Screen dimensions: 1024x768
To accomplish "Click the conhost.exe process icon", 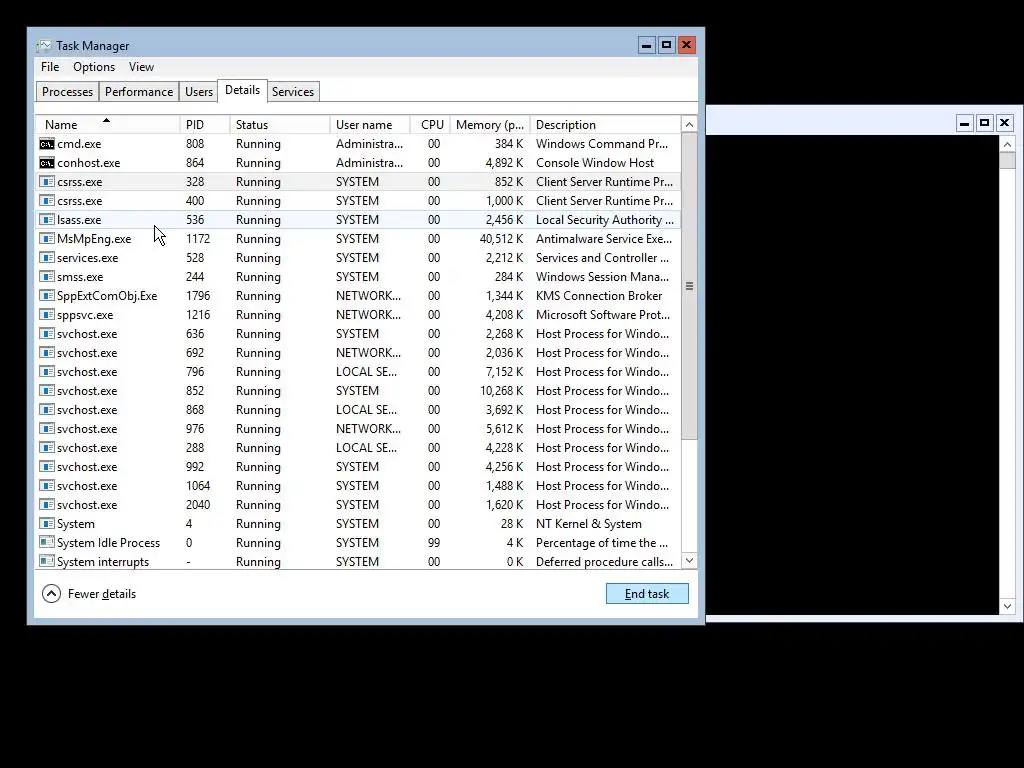I will pos(46,163).
